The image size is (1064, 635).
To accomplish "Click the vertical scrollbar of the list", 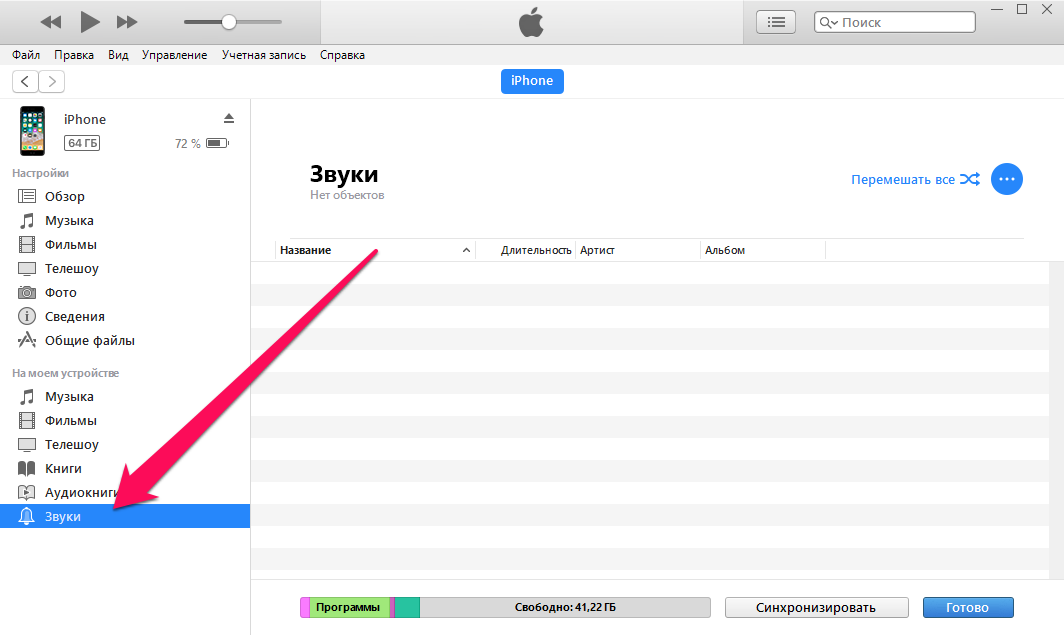I will pyautogui.click(x=1057, y=421).
